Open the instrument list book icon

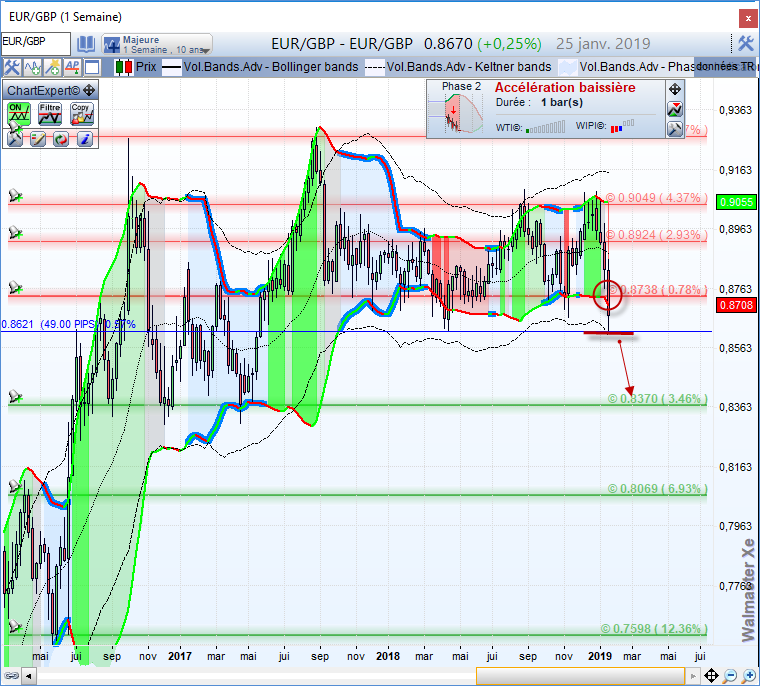click(86, 44)
